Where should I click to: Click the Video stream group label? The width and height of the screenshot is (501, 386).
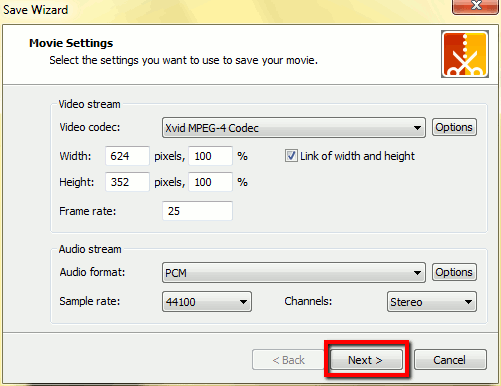tap(89, 104)
